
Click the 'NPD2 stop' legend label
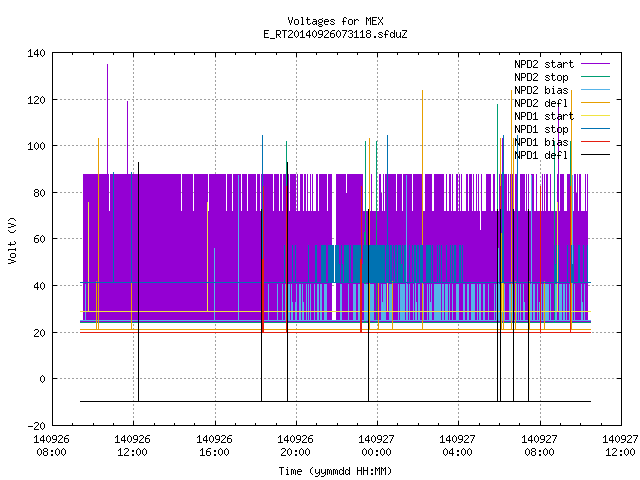point(541,77)
